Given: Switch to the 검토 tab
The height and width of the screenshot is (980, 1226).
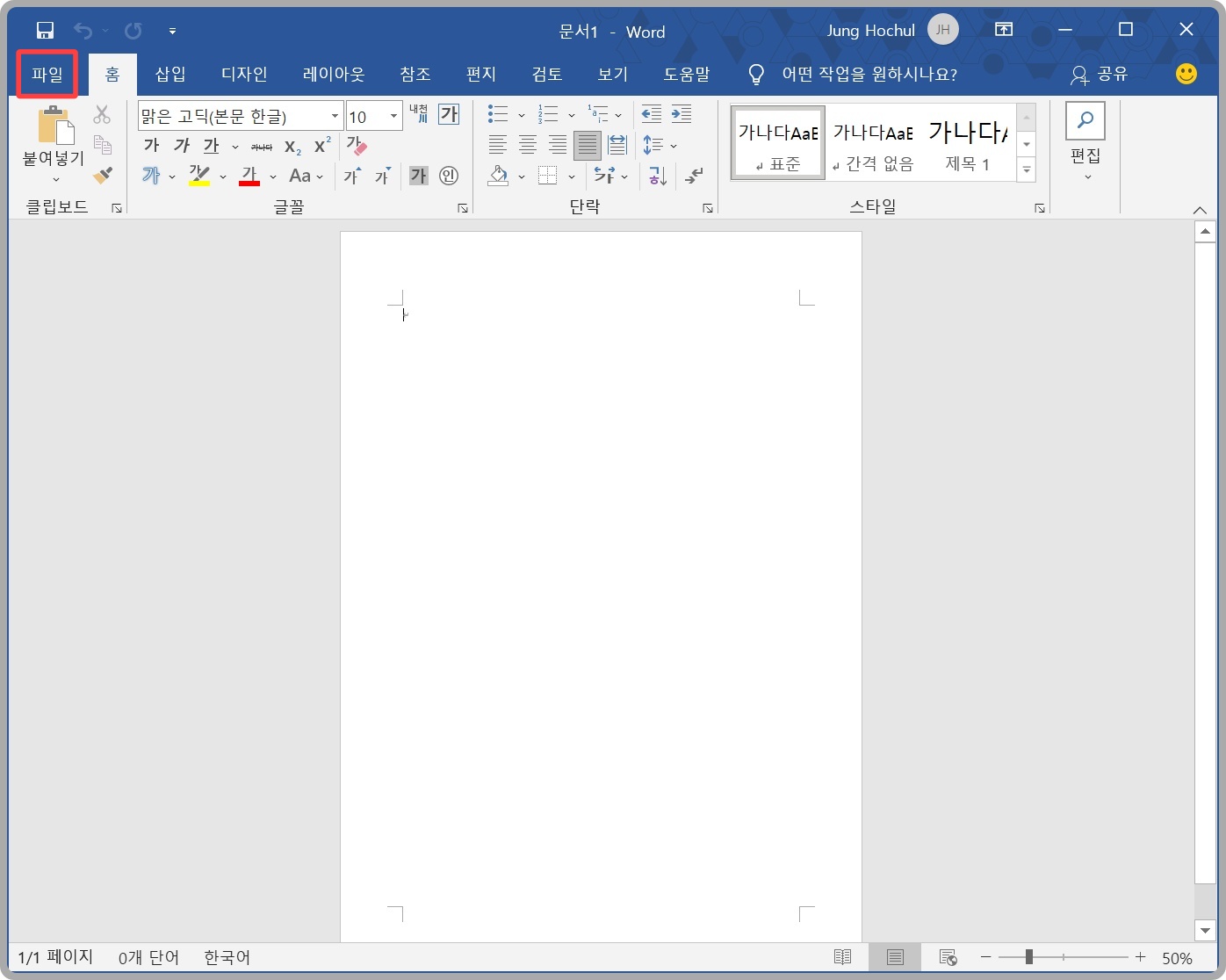Looking at the screenshot, I should (x=547, y=74).
